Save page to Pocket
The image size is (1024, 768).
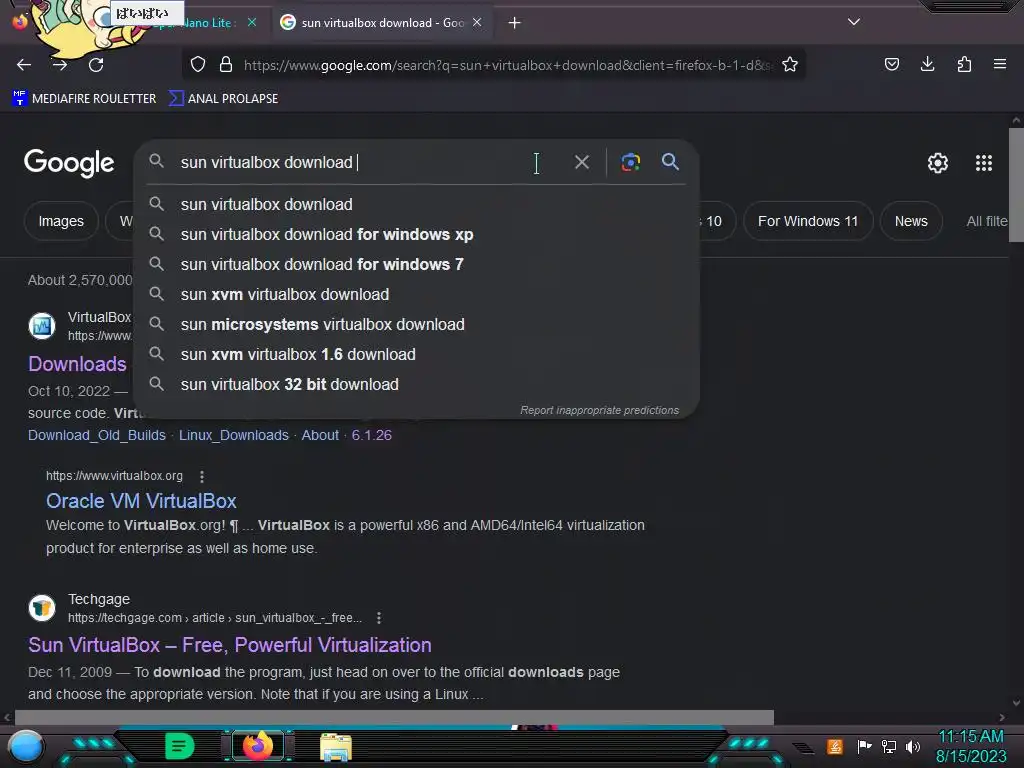pos(891,64)
